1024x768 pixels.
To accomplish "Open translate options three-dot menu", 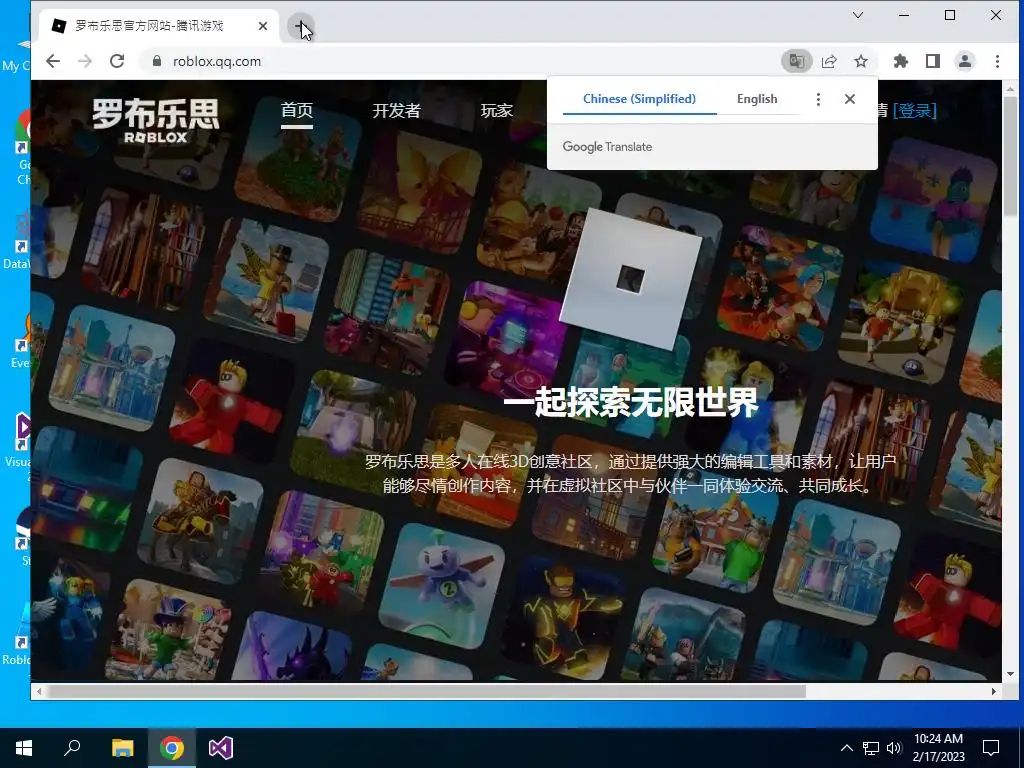I will 818,99.
